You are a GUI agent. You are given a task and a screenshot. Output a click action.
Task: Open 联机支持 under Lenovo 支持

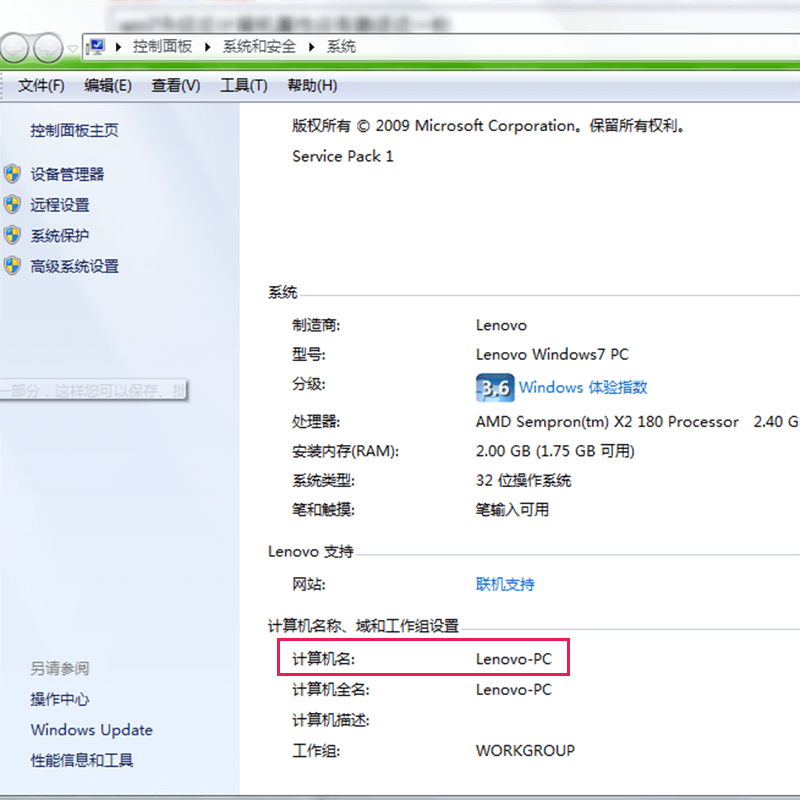tap(505, 585)
